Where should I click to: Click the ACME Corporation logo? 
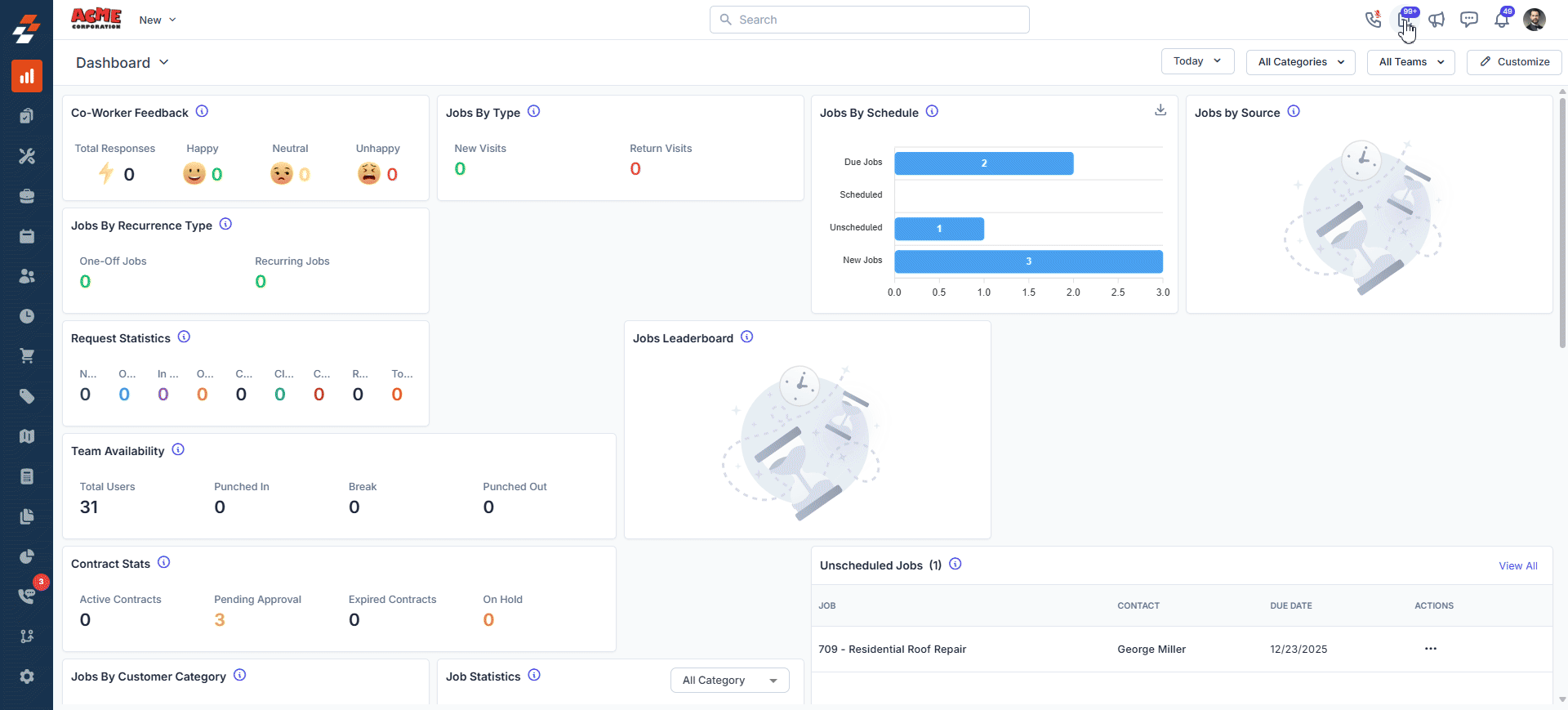pyautogui.click(x=96, y=19)
